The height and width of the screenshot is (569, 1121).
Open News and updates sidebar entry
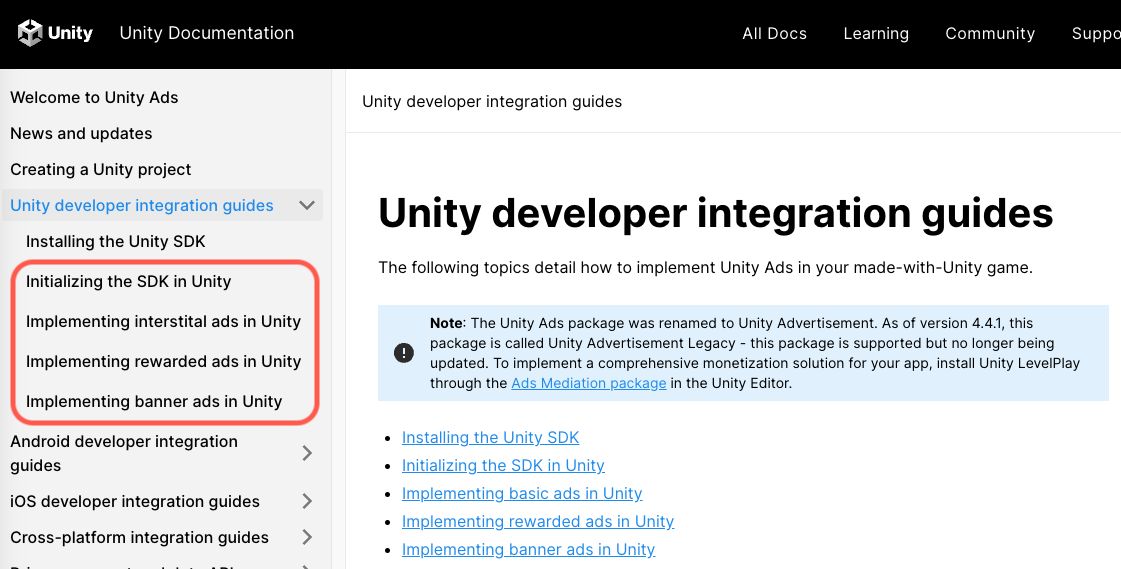click(81, 134)
